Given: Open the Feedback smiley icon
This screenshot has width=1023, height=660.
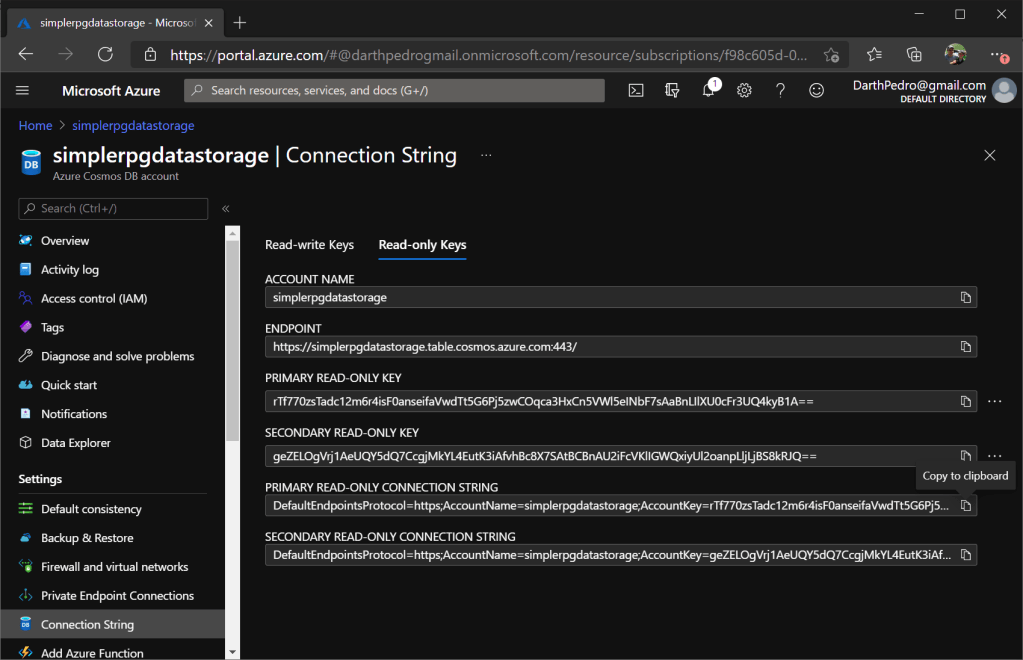Looking at the screenshot, I should click(816, 91).
